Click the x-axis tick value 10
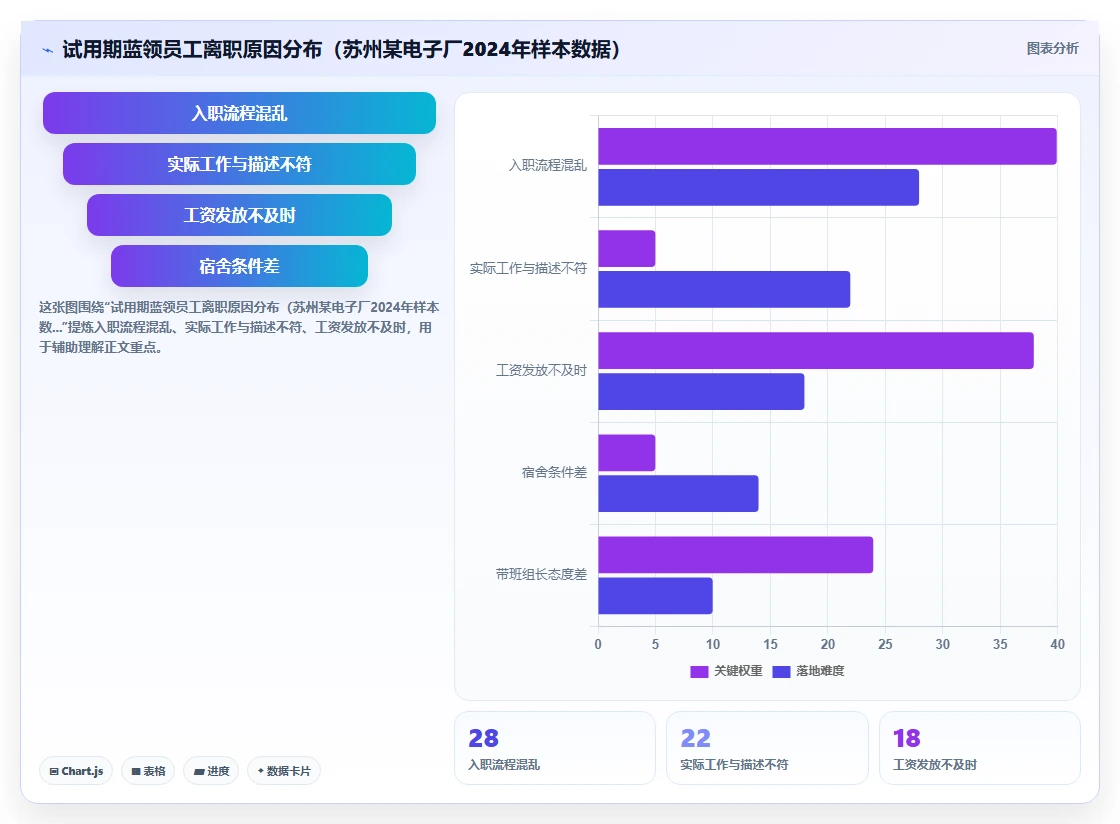Viewport: 1120px width, 824px height. tap(713, 644)
